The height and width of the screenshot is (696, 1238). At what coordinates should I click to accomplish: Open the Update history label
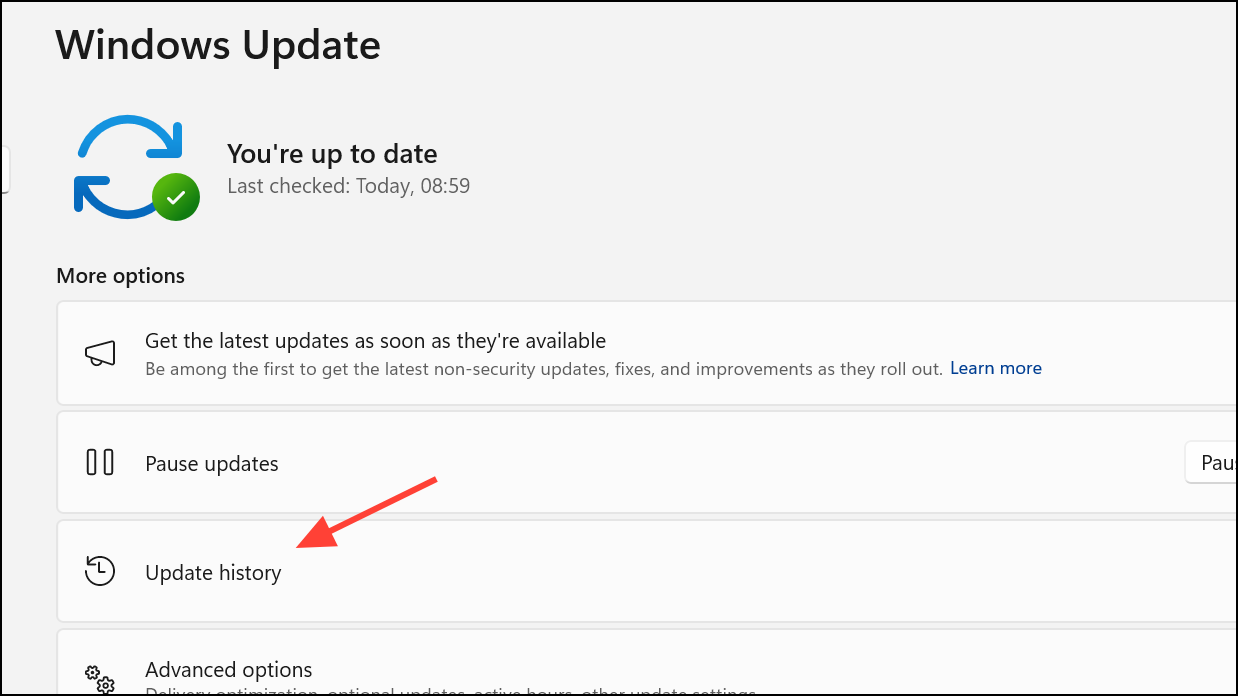[x=213, y=573]
